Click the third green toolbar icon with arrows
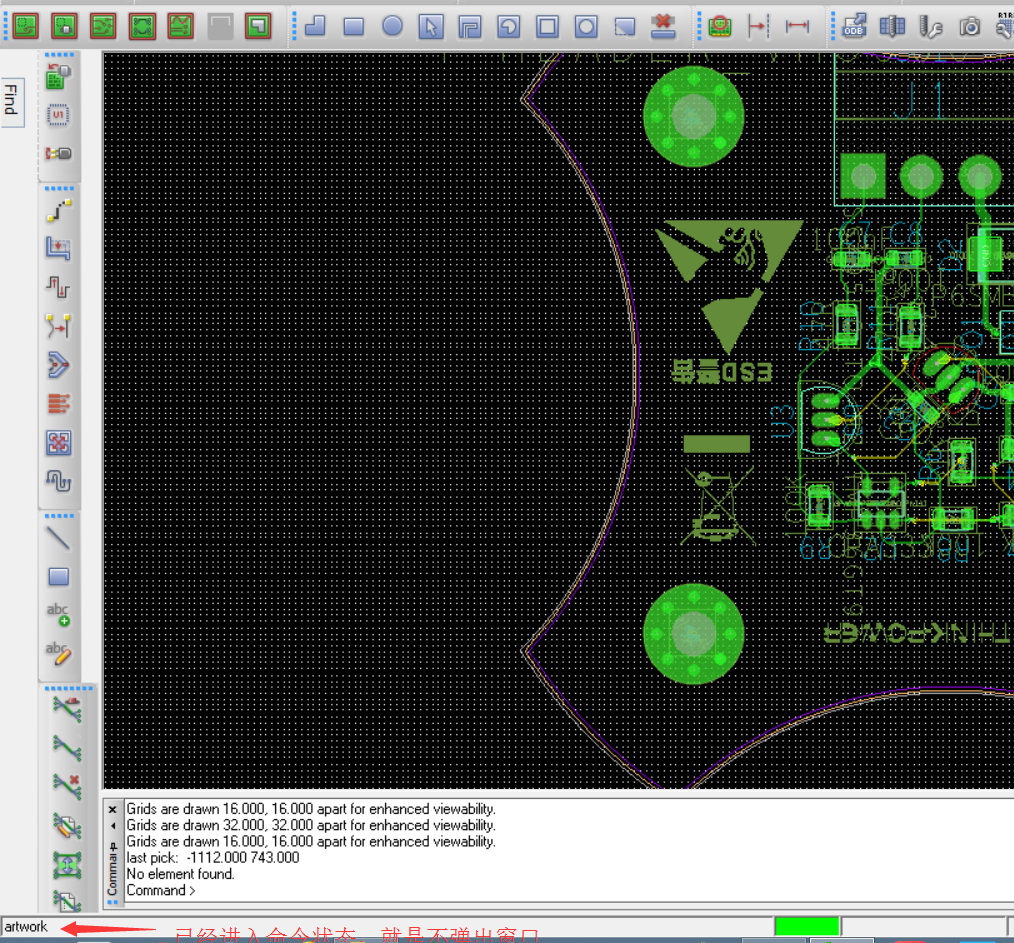This screenshot has width=1014, height=943. (103, 27)
